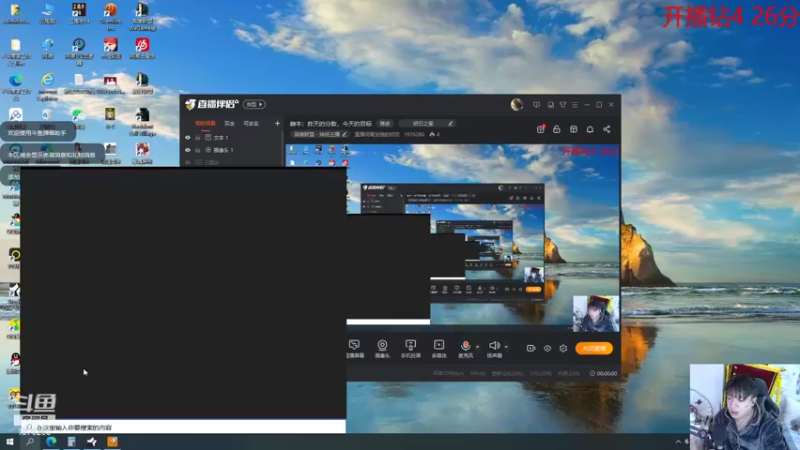Mute the speaker icon
Viewport: 800px width, 450px height.
pos(494,346)
